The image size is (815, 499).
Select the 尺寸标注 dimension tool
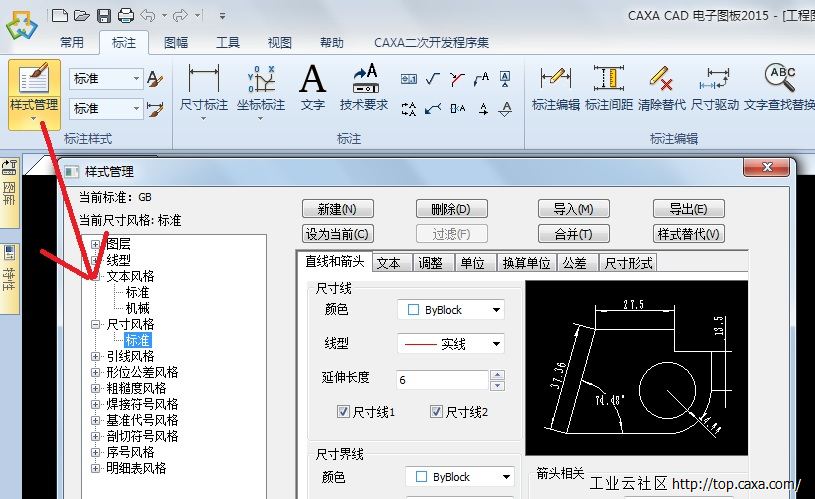pos(204,86)
